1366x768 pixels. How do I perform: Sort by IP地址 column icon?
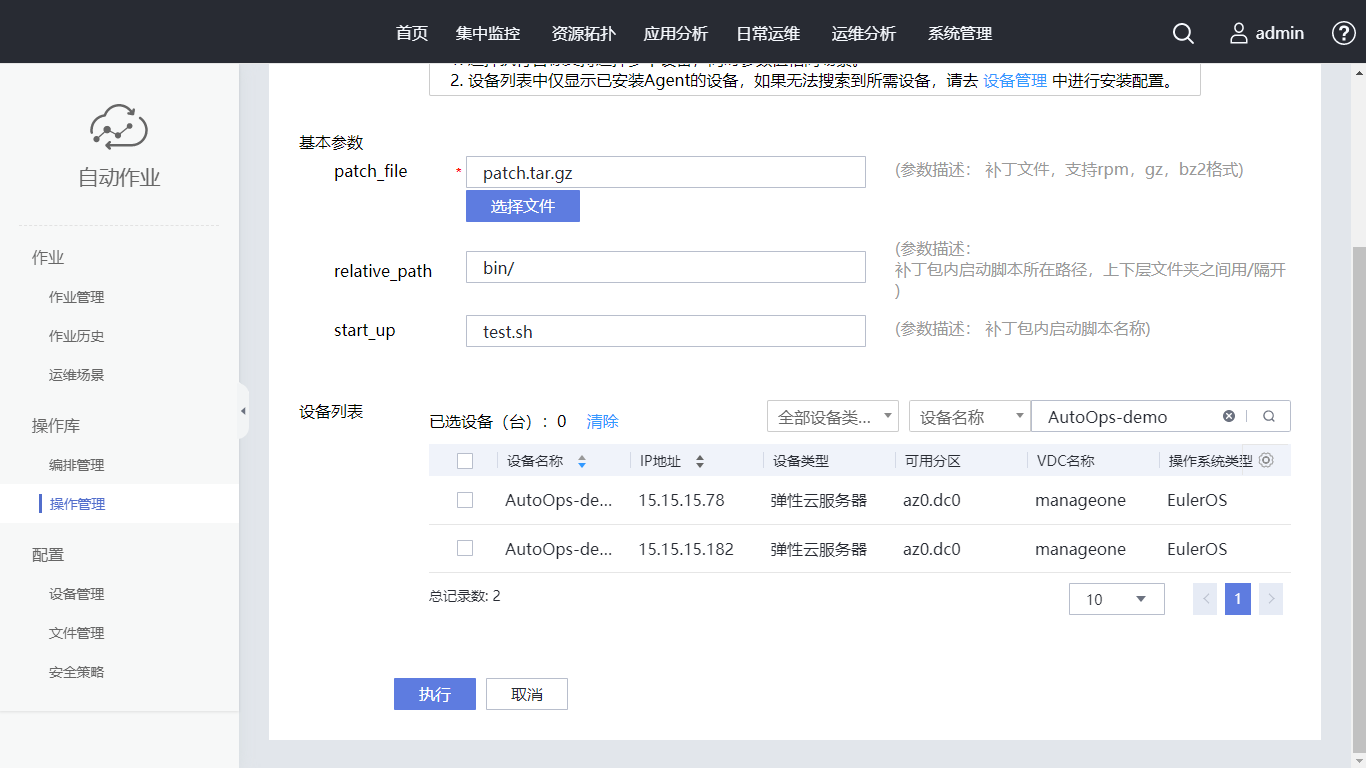[700, 462]
